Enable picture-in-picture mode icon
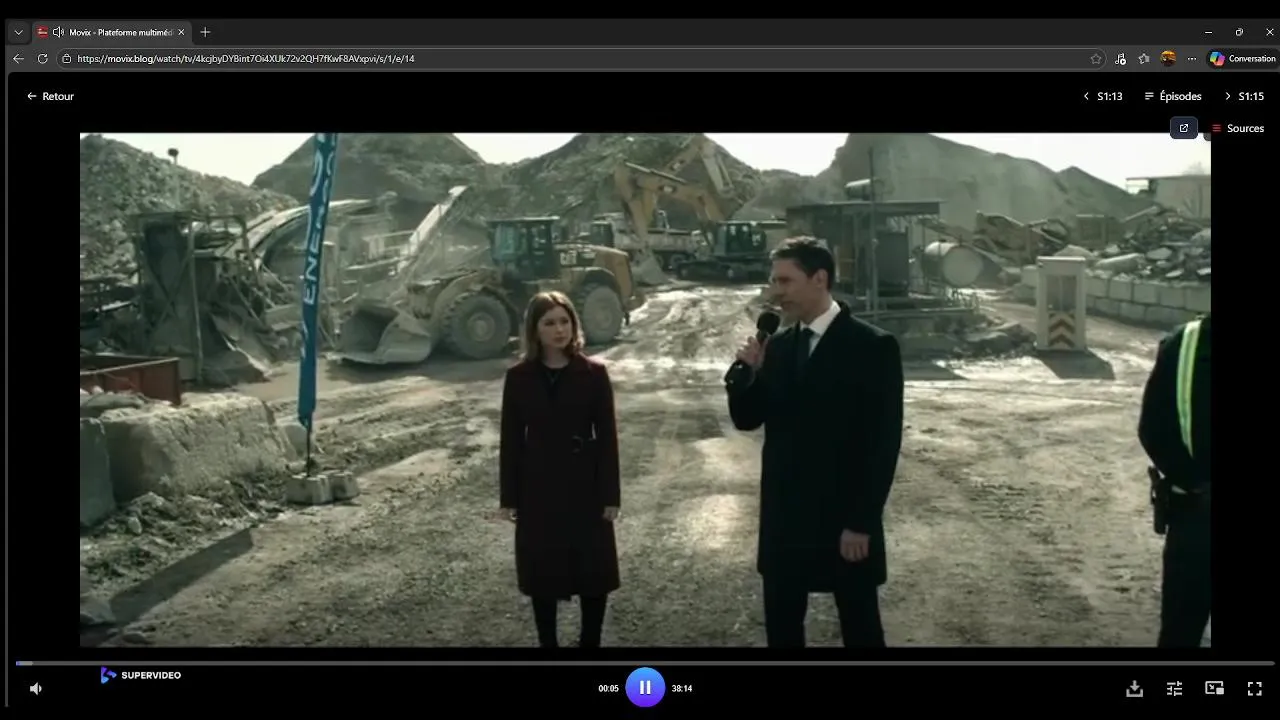 pos(1214,688)
